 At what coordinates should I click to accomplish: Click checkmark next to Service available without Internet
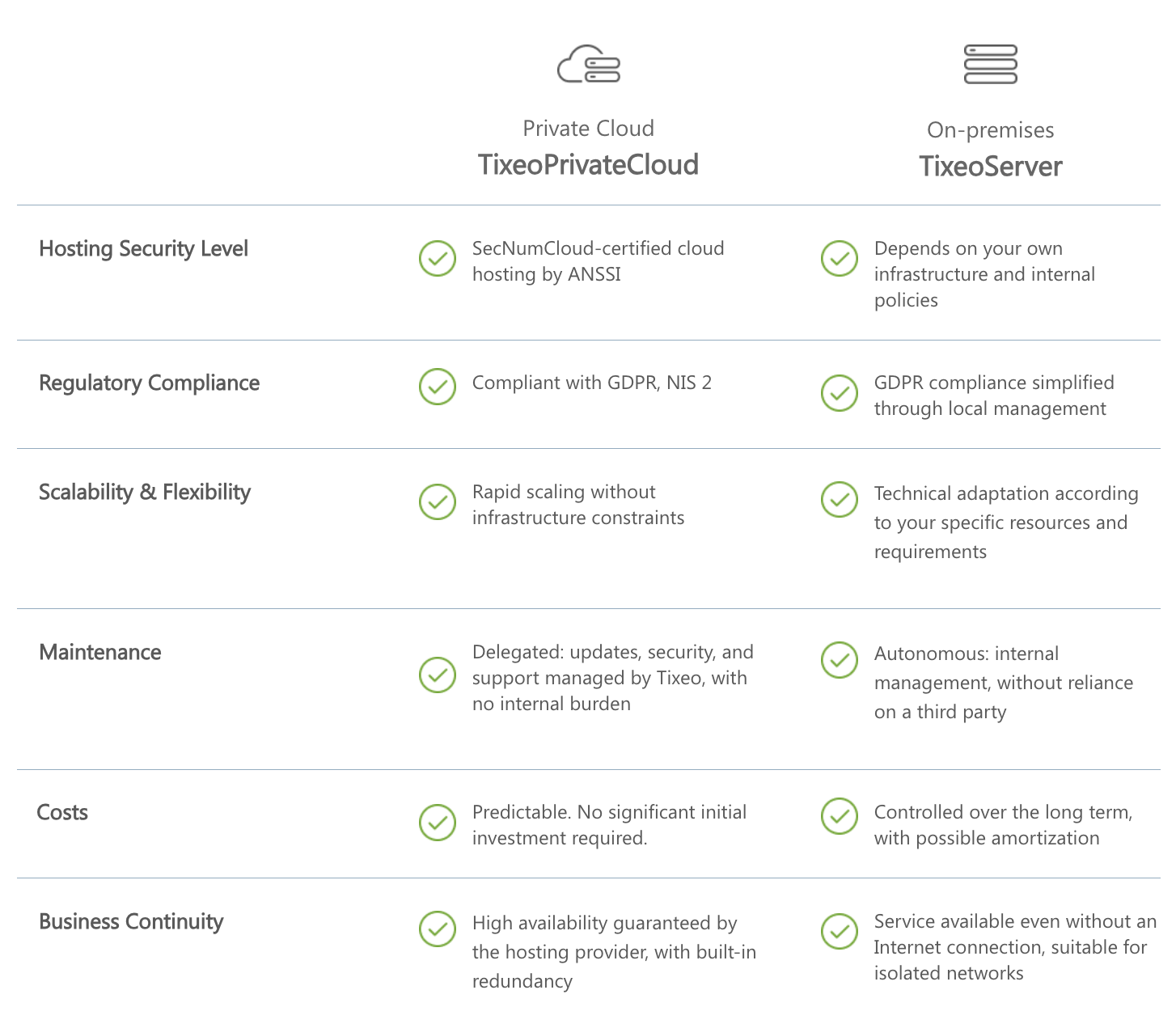(840, 932)
